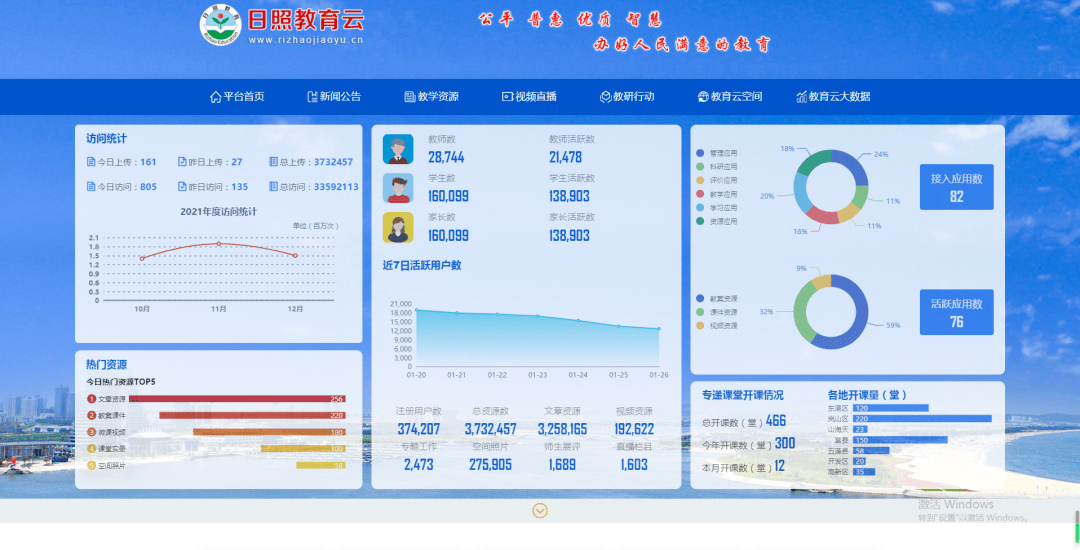Click the 岚山区 bar showing 220
The image size is (1080, 550).
click(x=922, y=419)
